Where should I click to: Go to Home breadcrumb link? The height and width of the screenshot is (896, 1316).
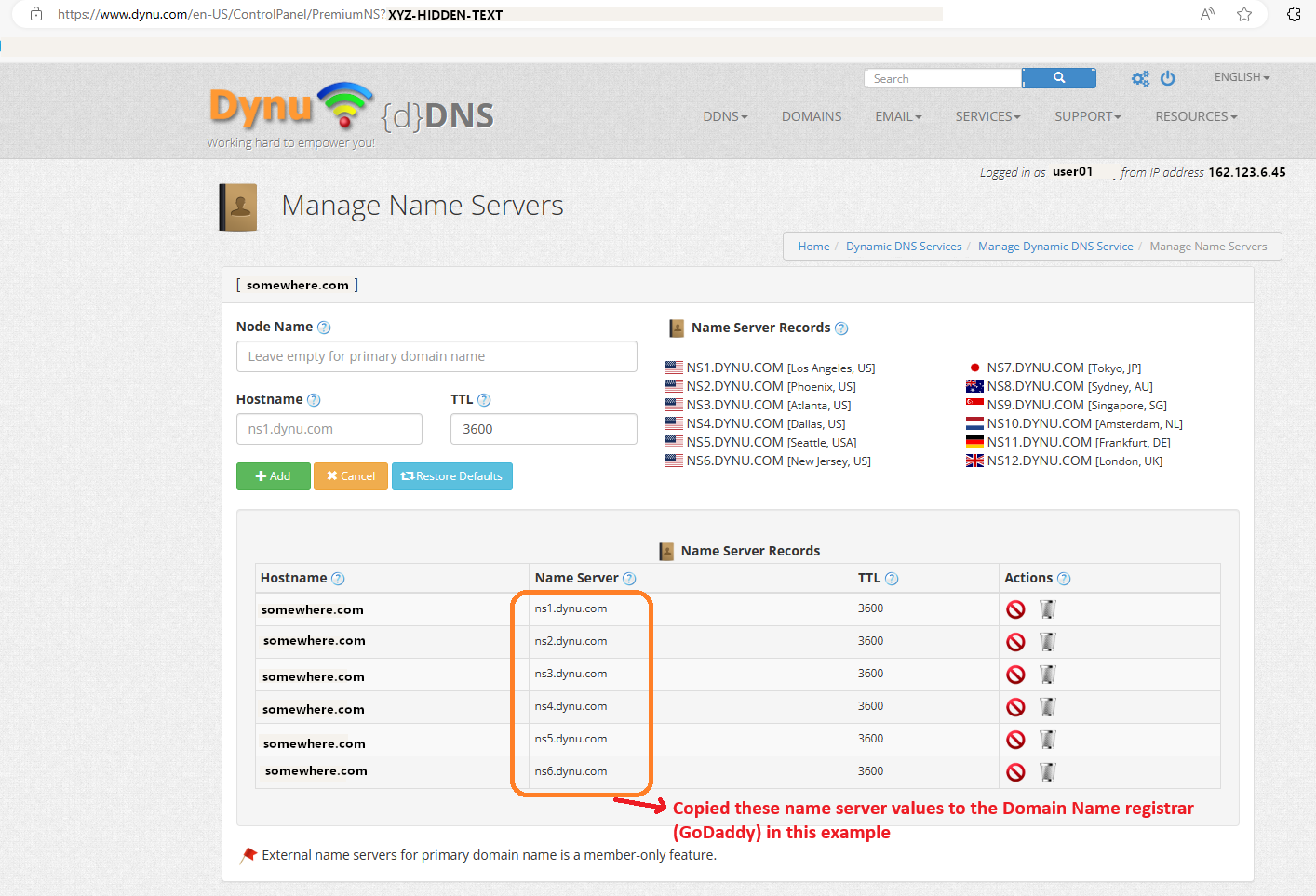813,247
